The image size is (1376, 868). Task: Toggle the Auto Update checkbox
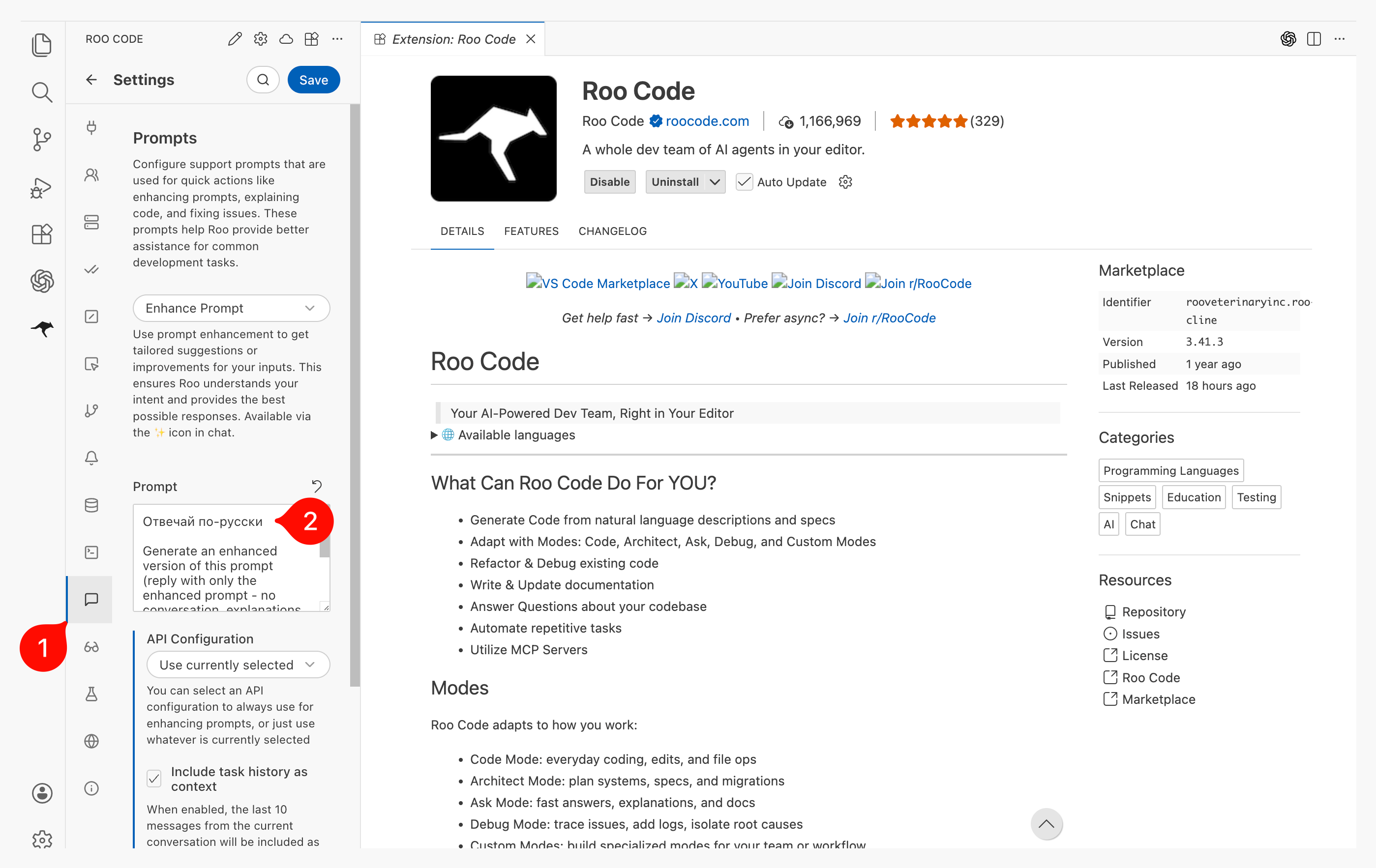point(744,182)
